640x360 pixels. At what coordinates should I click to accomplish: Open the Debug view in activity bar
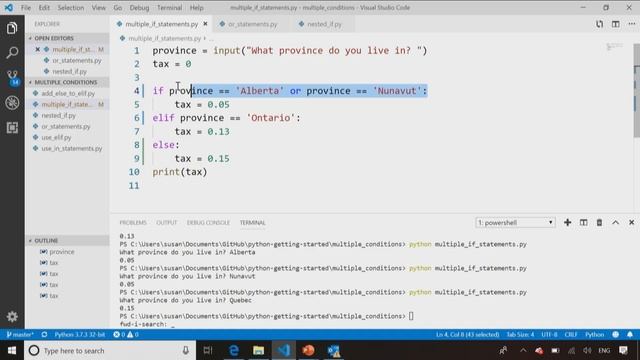point(12,102)
